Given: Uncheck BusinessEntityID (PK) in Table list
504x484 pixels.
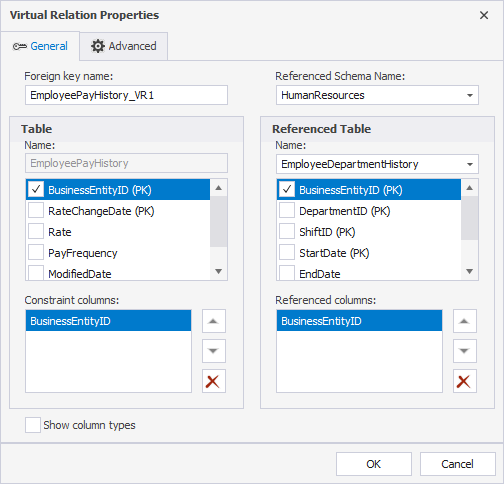Looking at the screenshot, I should [x=36, y=190].
